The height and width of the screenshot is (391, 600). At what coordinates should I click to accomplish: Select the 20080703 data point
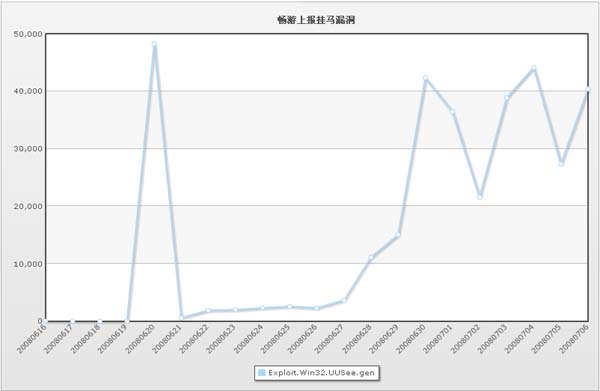point(507,98)
